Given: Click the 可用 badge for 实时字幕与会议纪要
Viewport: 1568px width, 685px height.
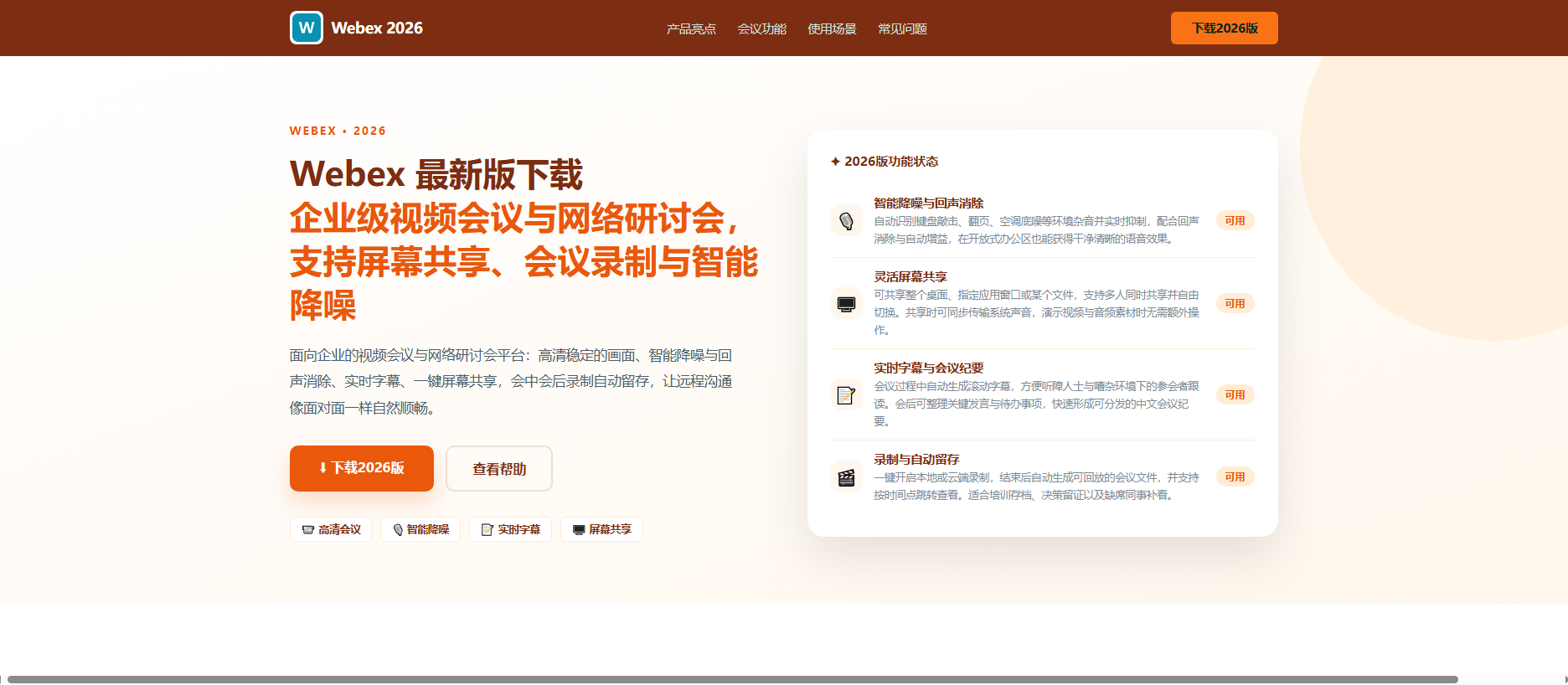Looking at the screenshot, I should (x=1235, y=394).
